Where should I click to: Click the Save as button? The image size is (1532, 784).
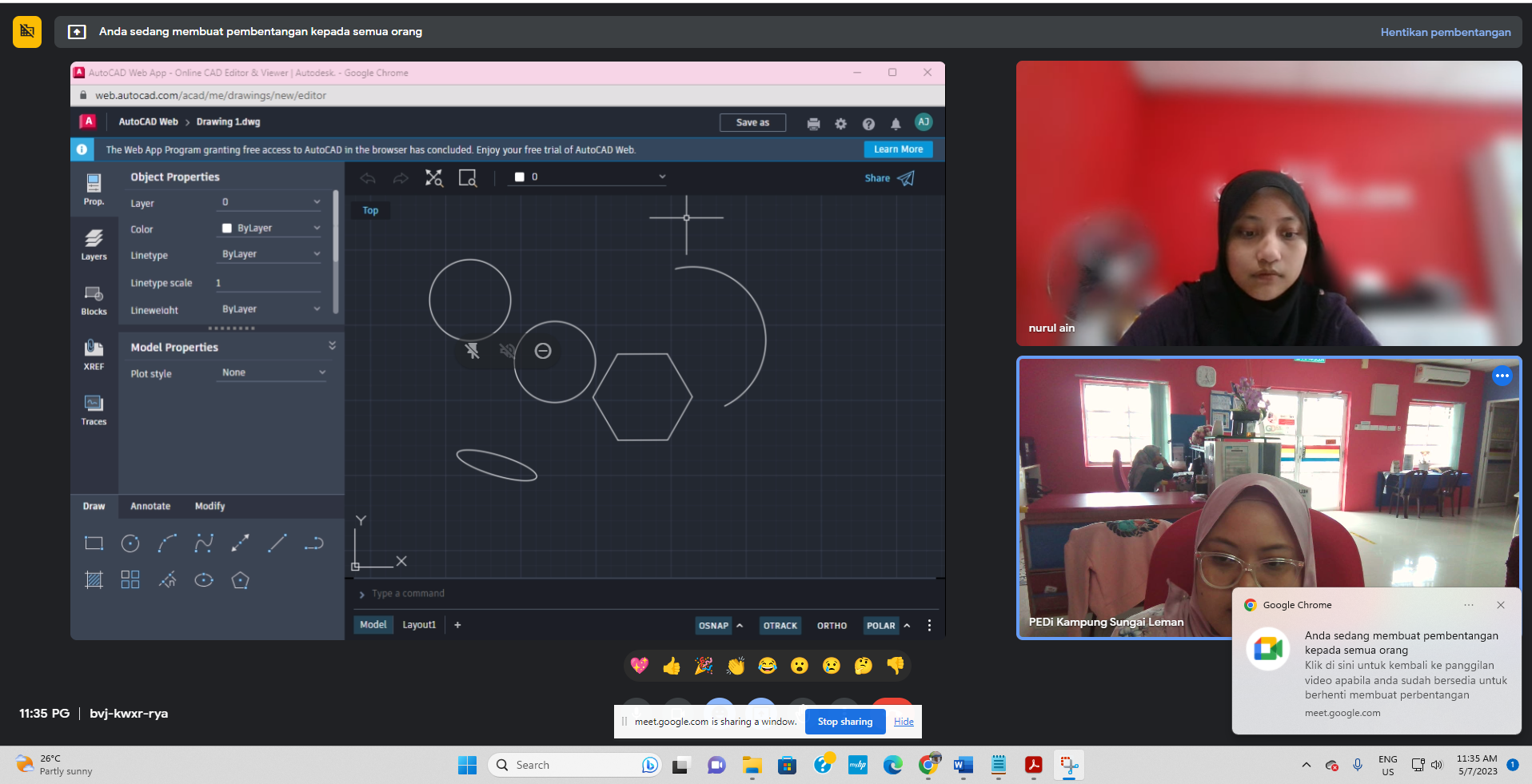tap(752, 122)
